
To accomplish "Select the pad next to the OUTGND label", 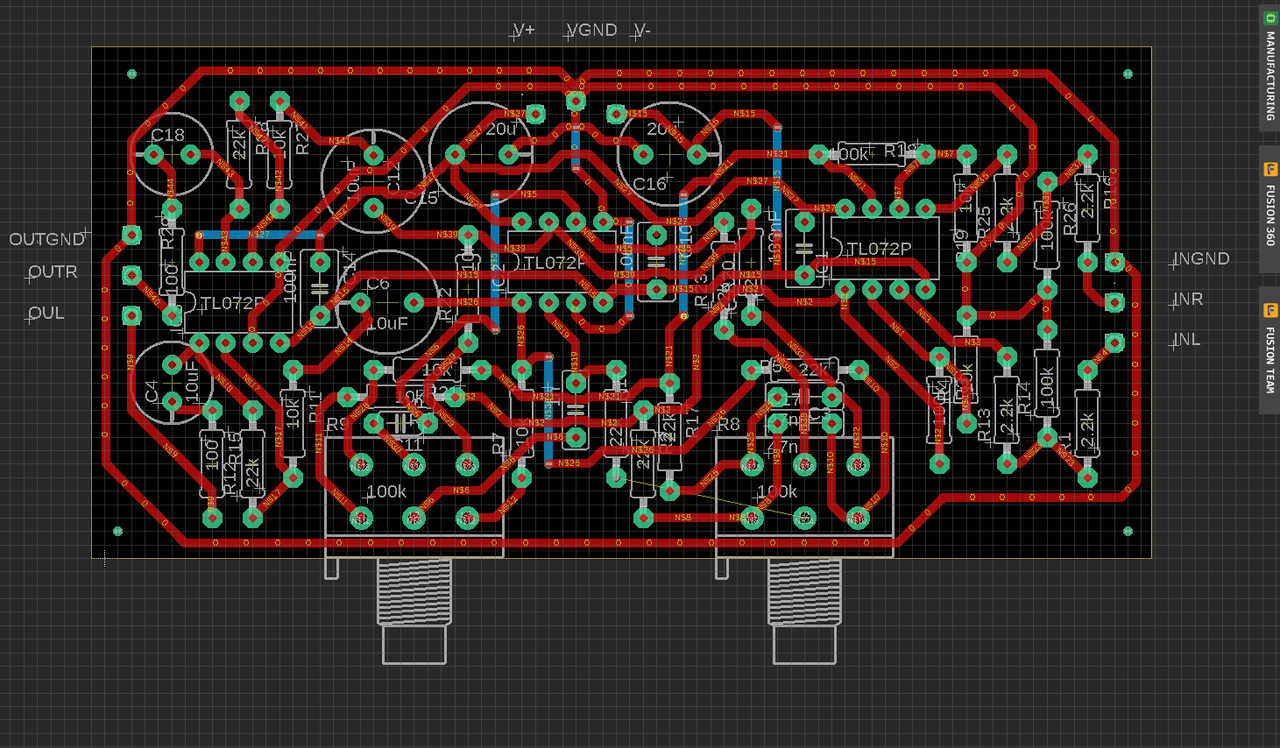I will [x=131, y=235].
